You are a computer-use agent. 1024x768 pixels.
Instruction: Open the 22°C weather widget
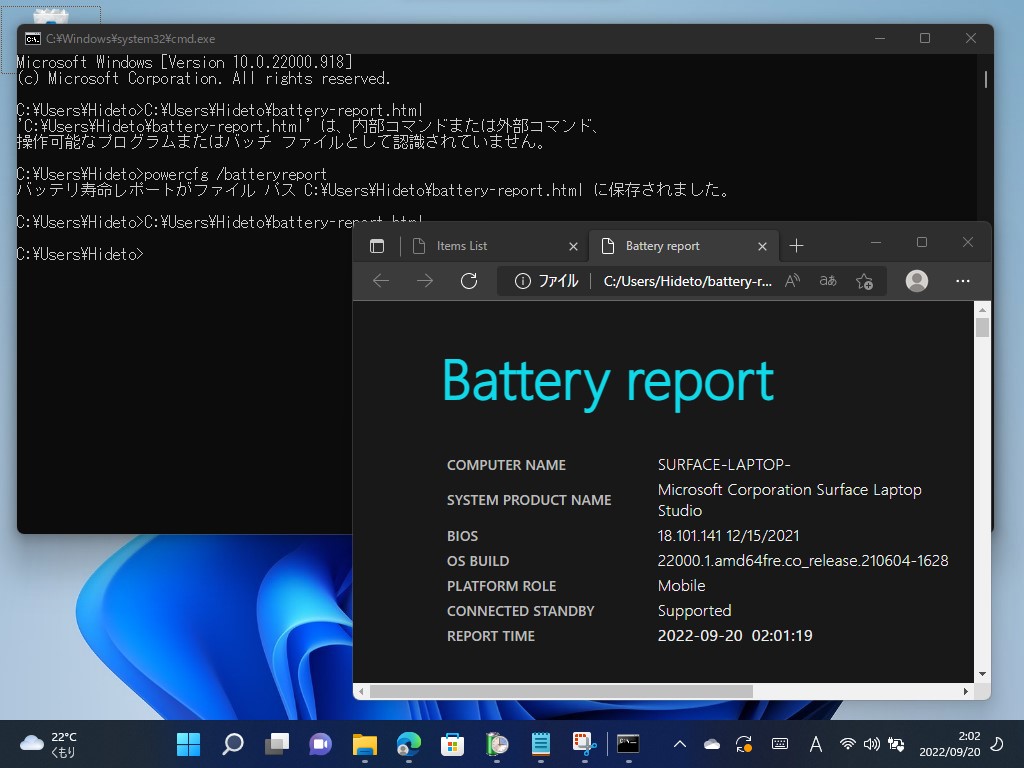(x=40, y=745)
